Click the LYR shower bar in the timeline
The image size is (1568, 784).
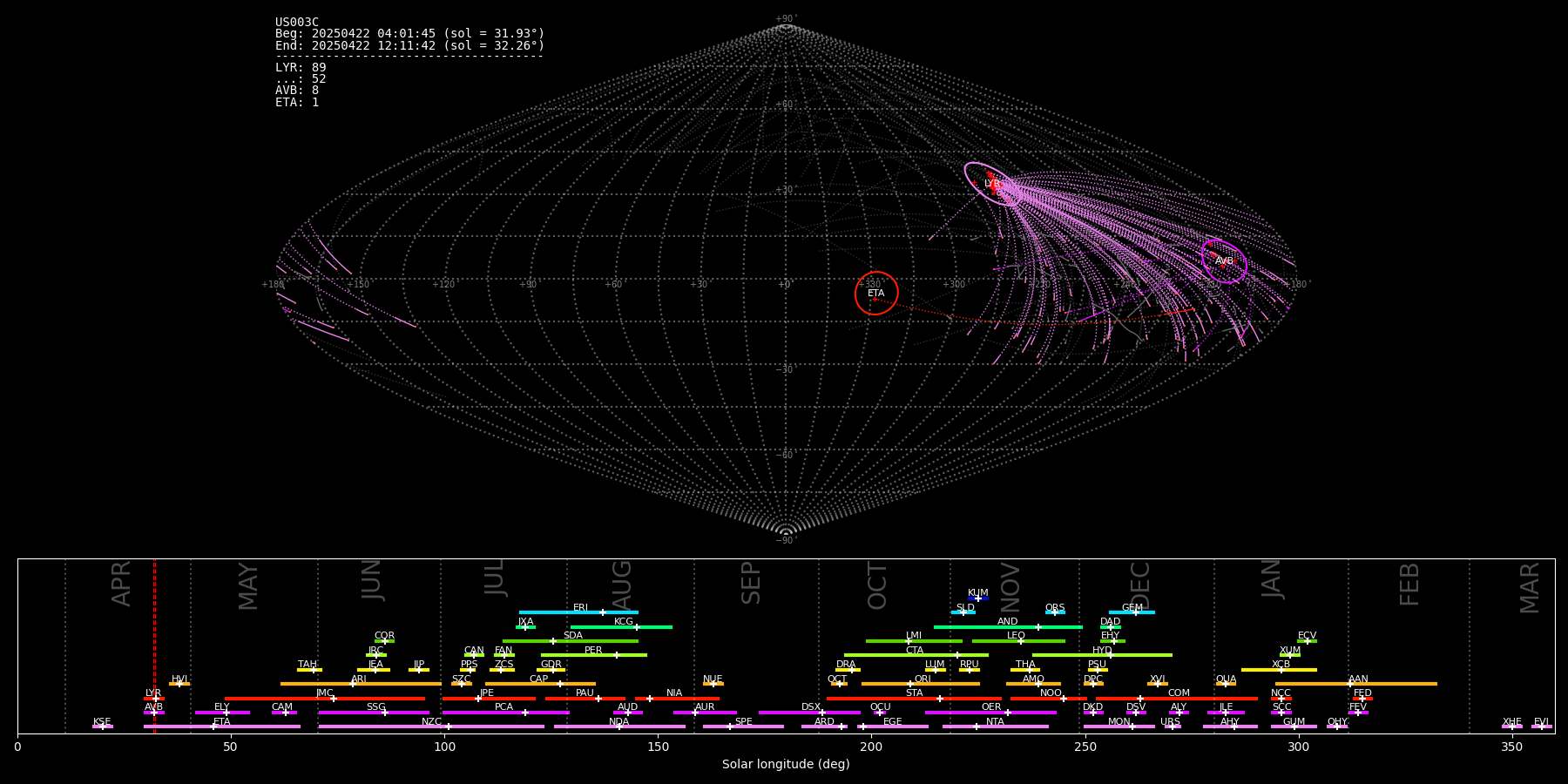[154, 699]
